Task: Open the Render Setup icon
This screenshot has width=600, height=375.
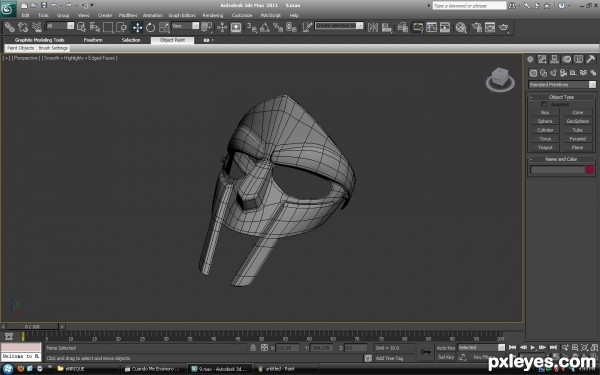Action: pos(476,27)
